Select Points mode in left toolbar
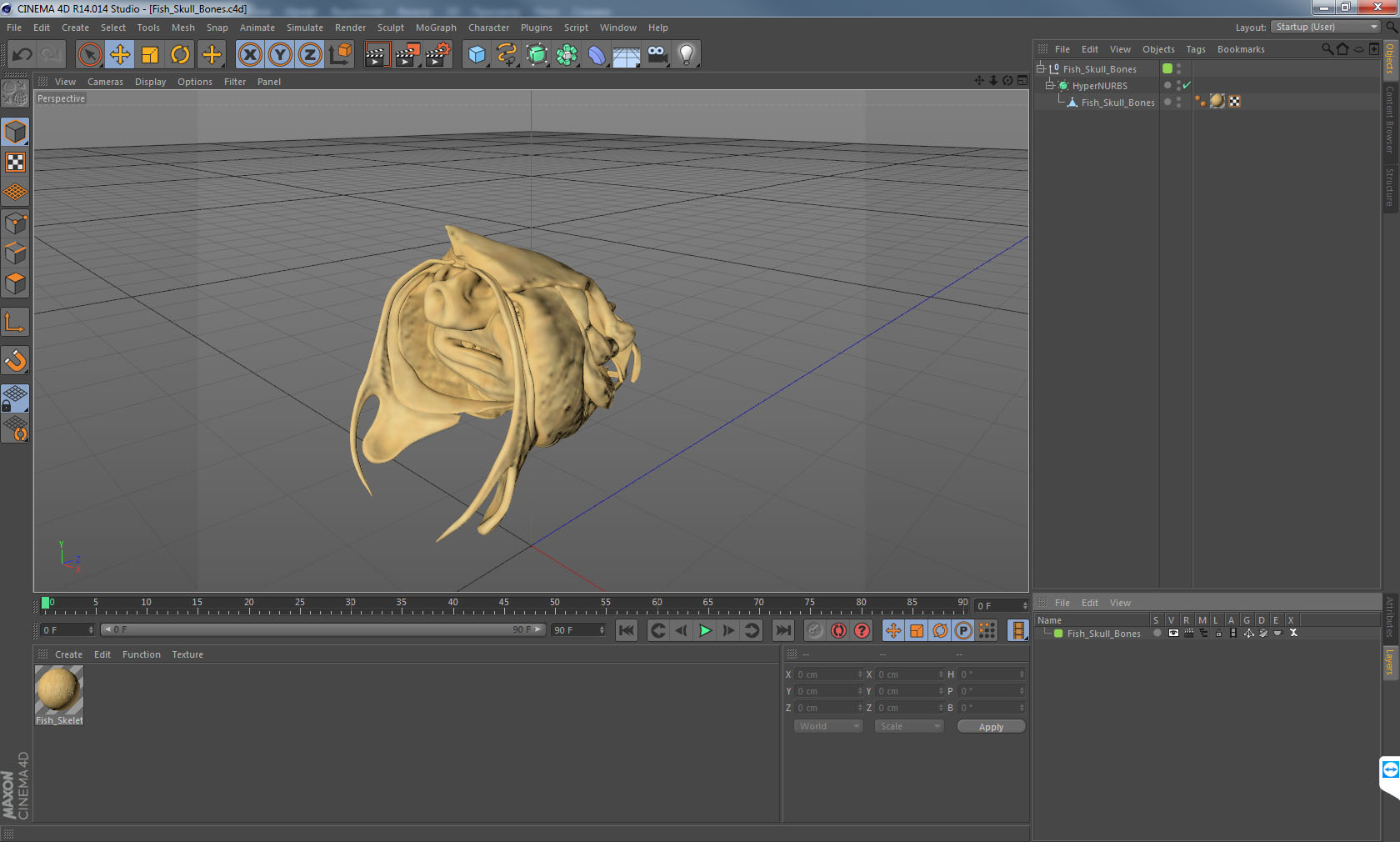The width and height of the screenshot is (1400, 842). [15, 223]
